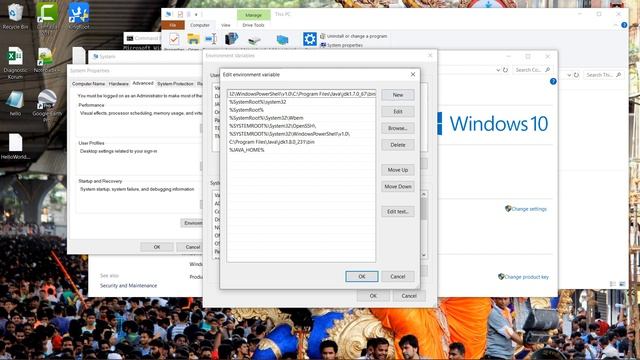The width and height of the screenshot is (640, 360).
Task: Click New in Edit environment variable dialog
Action: 398,95
